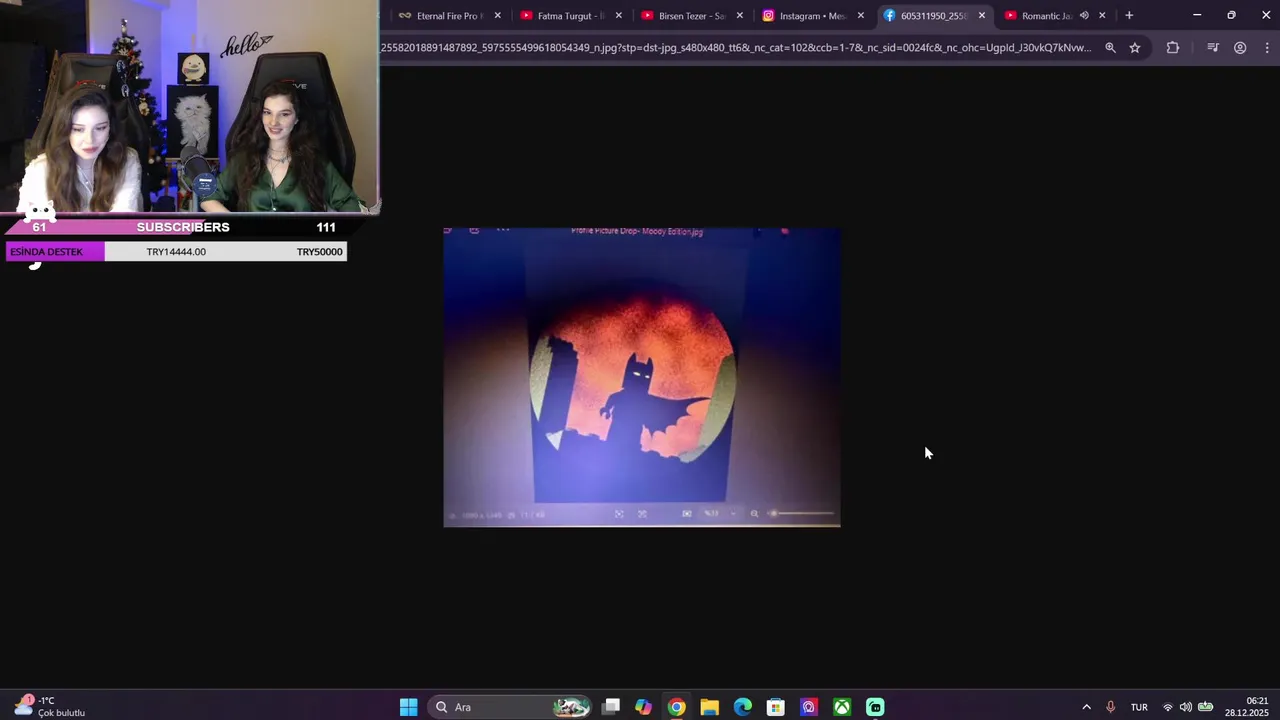The height and width of the screenshot is (720, 1280).
Task: Open the Wi-Fi network settings
Action: 1168,707
